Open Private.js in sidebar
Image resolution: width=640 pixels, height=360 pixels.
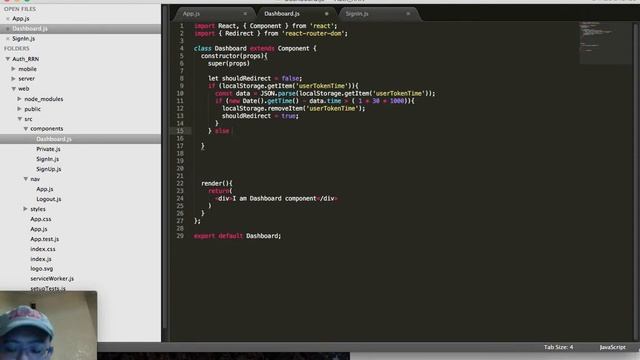[48, 149]
